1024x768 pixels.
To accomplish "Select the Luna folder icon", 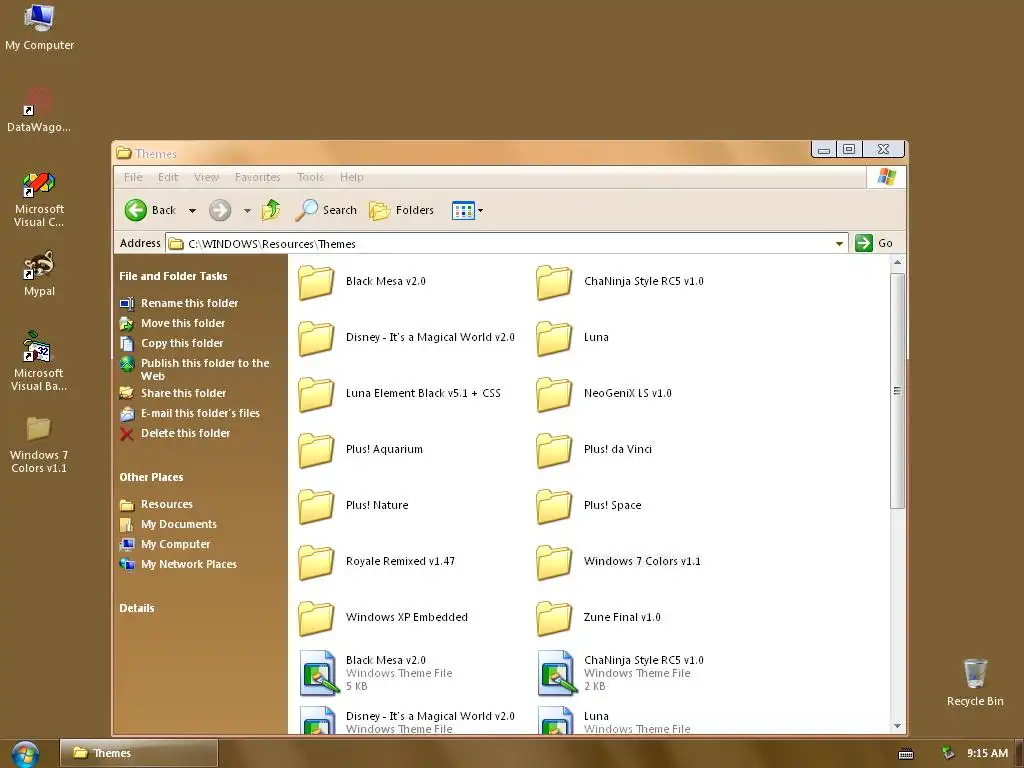I will point(554,338).
